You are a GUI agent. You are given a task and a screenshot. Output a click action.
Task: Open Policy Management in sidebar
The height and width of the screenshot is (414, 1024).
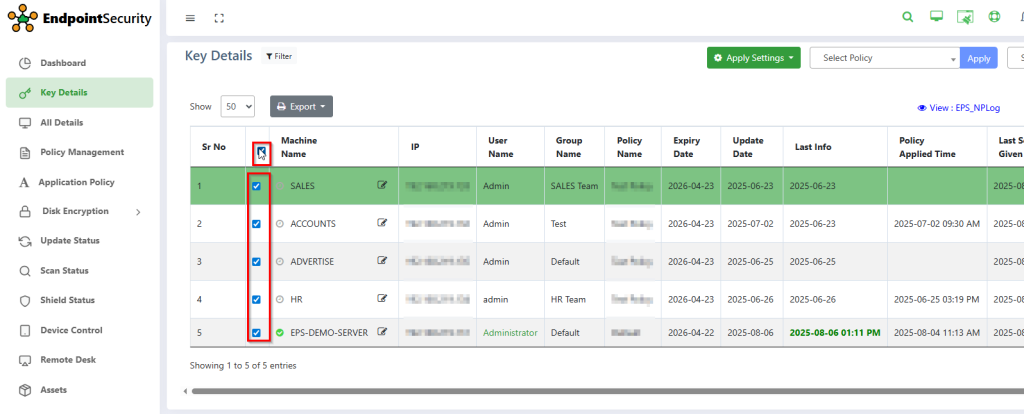tap(81, 152)
